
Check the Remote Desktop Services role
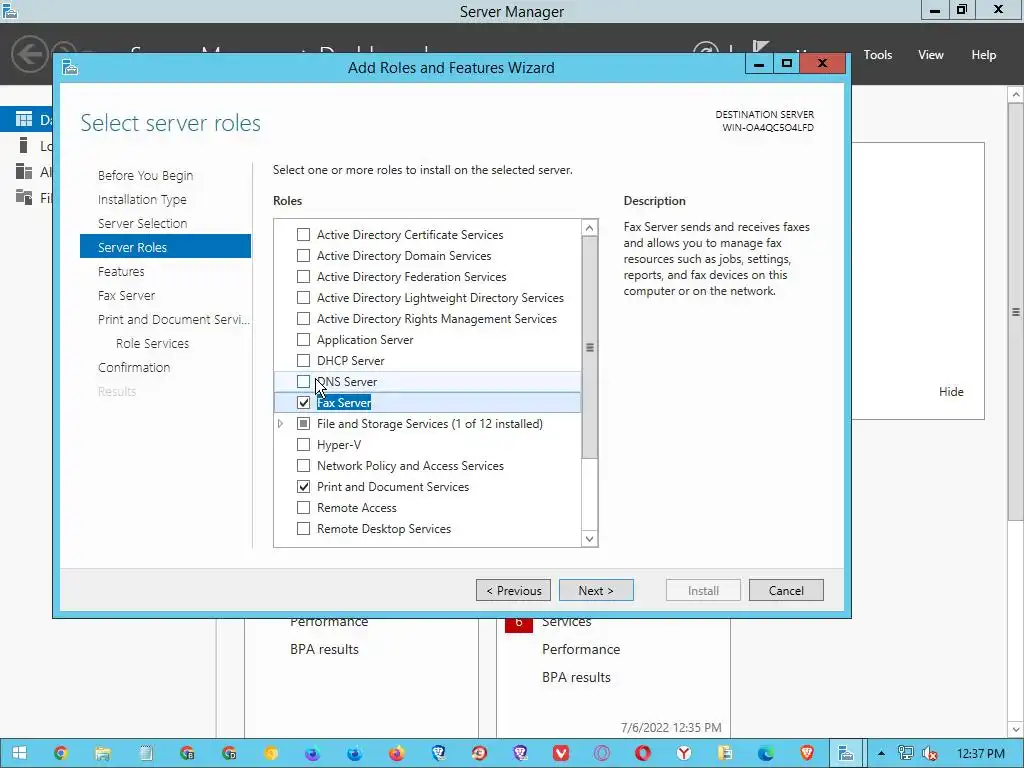pyautogui.click(x=303, y=528)
